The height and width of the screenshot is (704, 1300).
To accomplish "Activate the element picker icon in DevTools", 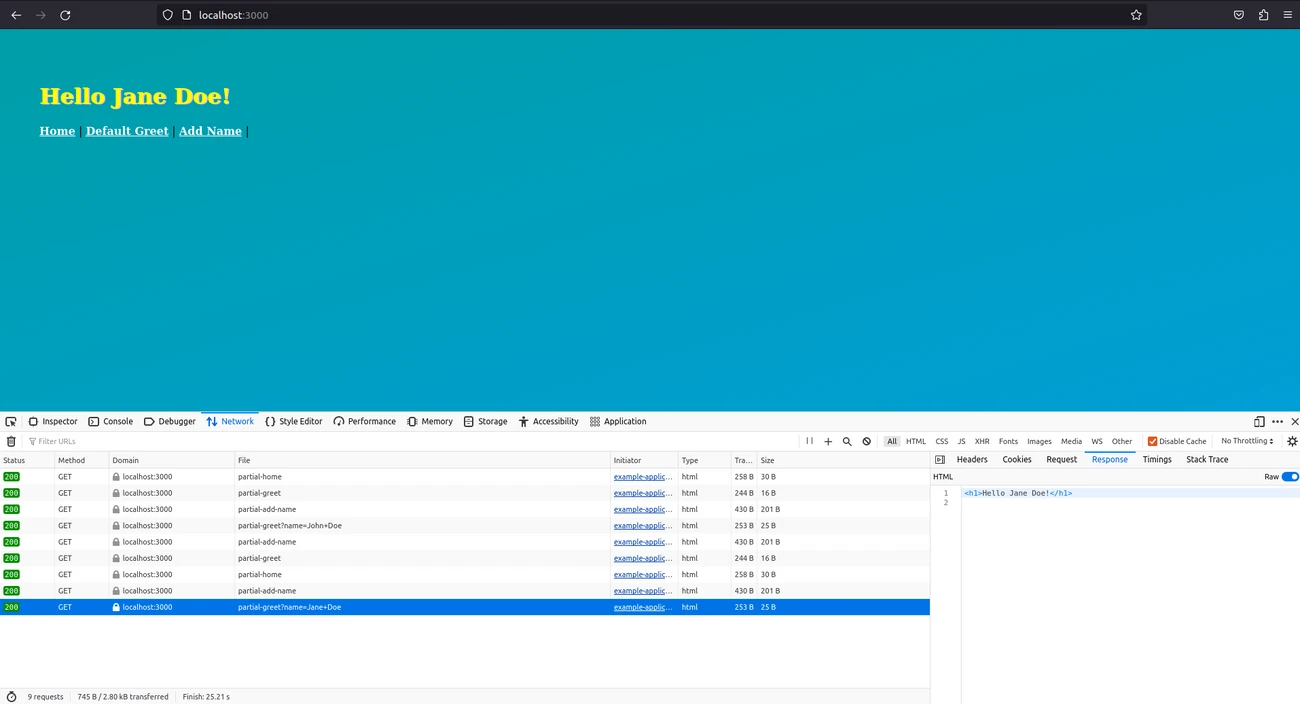I will tap(11, 422).
